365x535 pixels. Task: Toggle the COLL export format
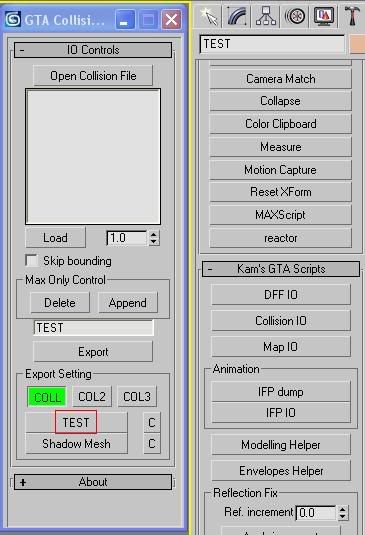(x=47, y=397)
